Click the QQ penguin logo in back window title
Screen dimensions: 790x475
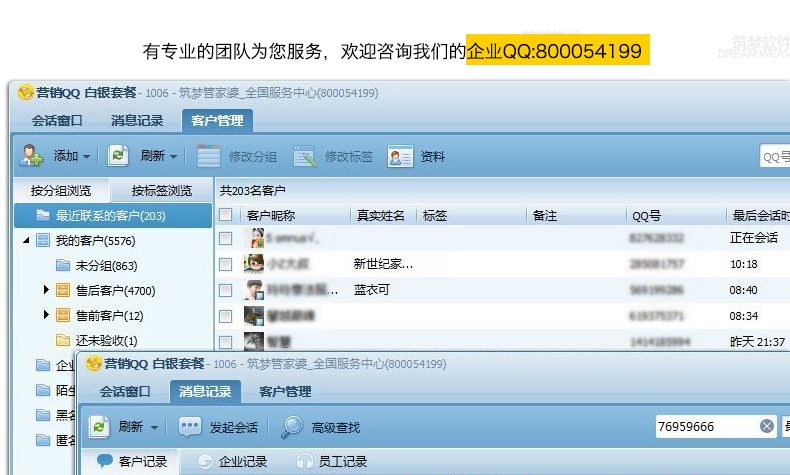pyautogui.click(x=26, y=92)
